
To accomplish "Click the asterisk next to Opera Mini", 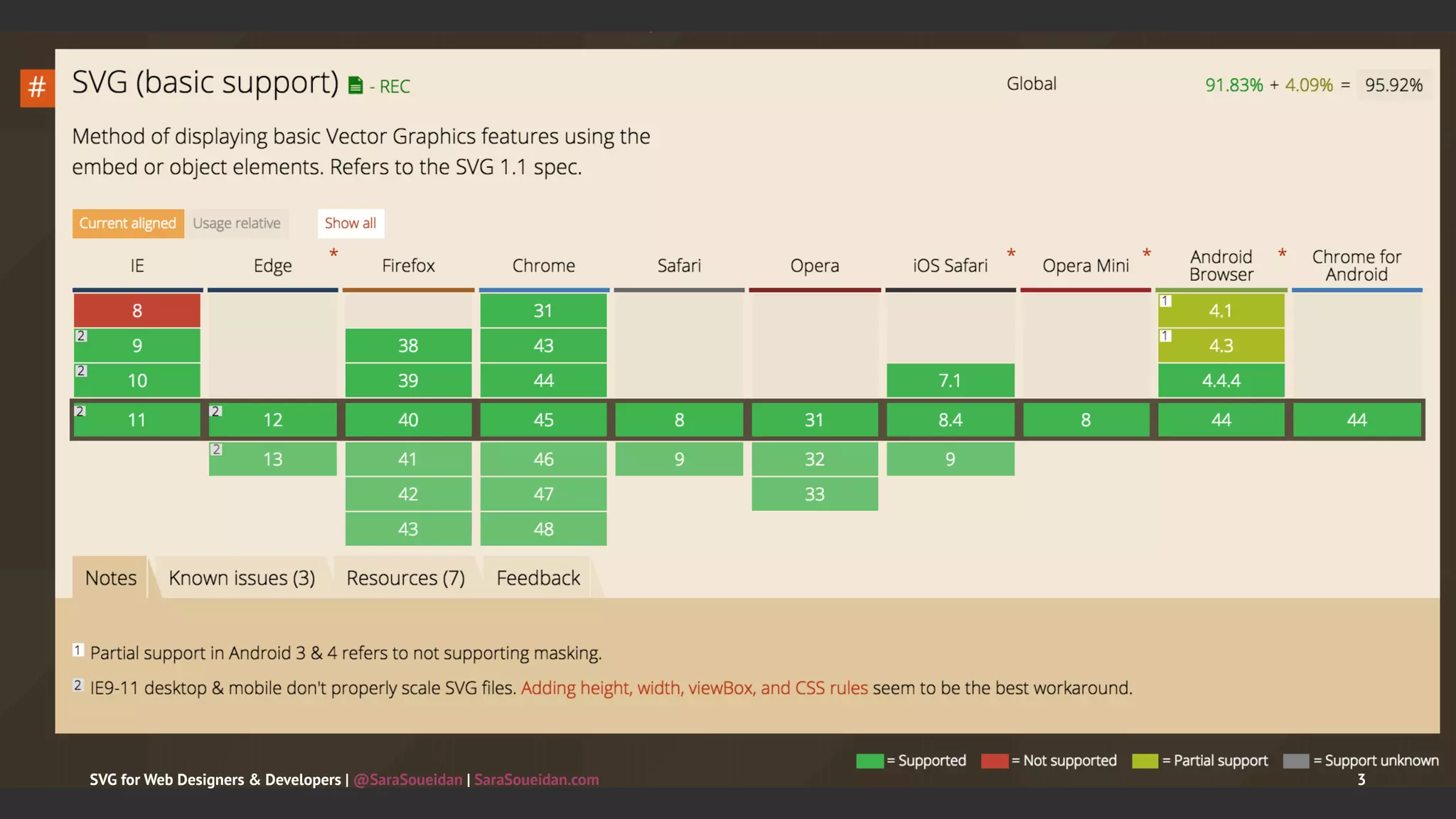I will [x=1147, y=254].
